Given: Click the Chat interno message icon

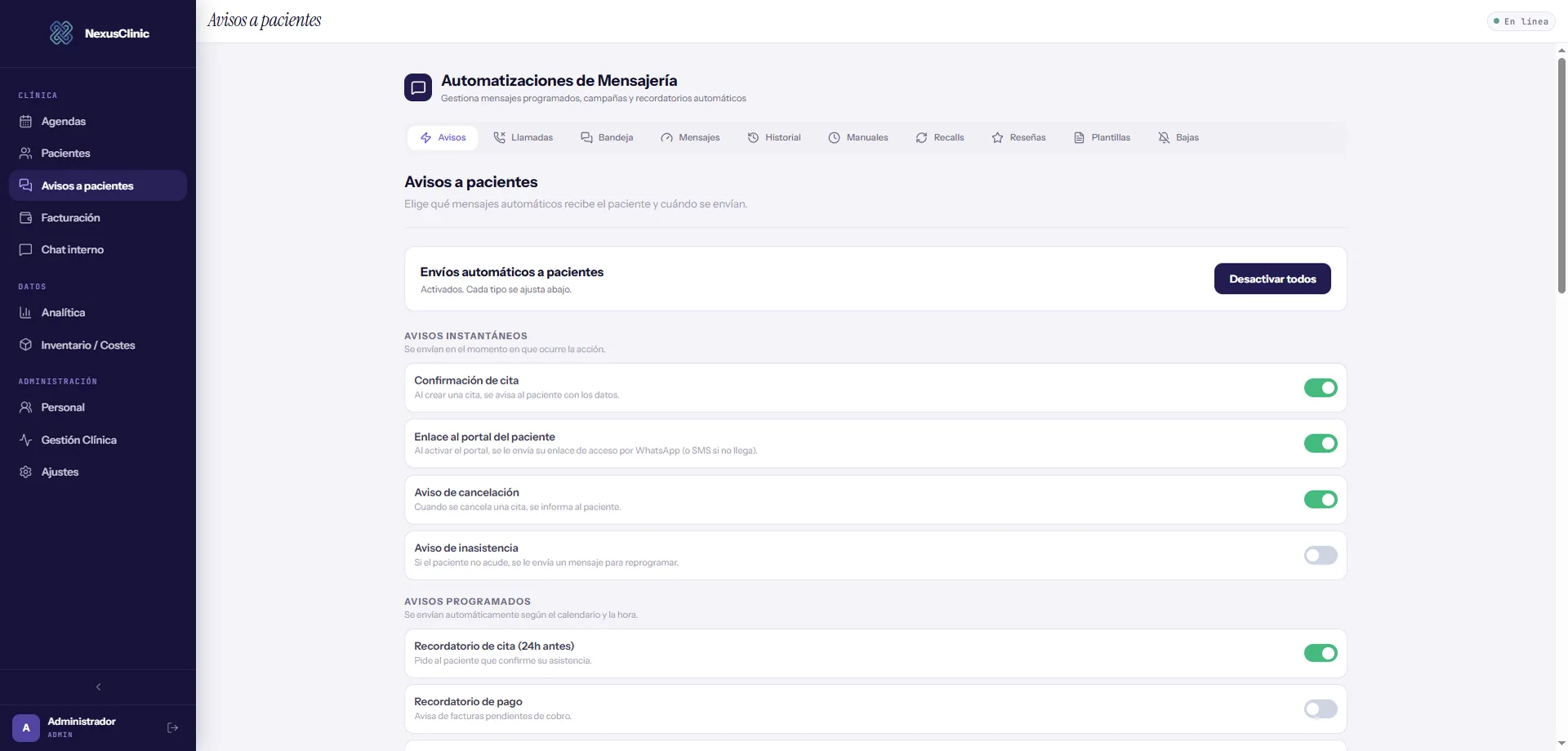Looking at the screenshot, I should [x=25, y=249].
